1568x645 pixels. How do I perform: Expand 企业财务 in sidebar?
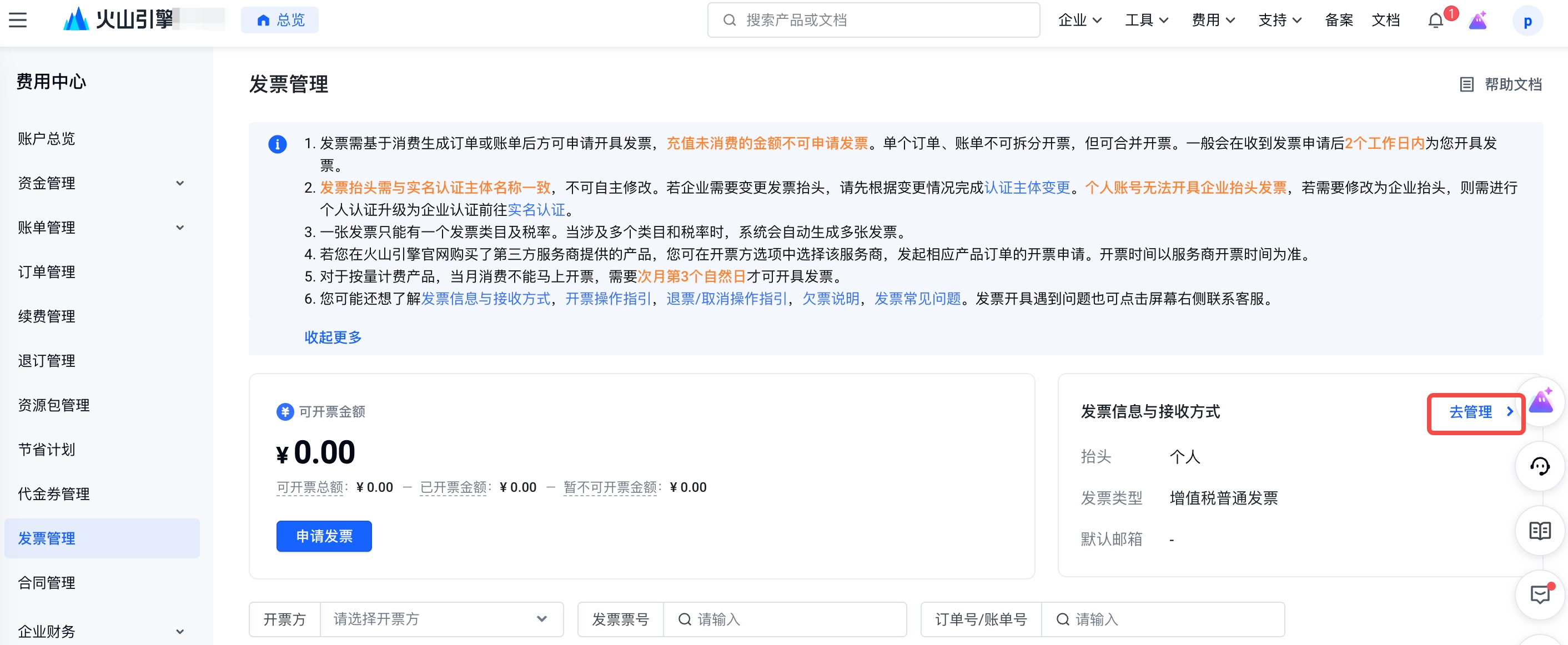click(102, 632)
